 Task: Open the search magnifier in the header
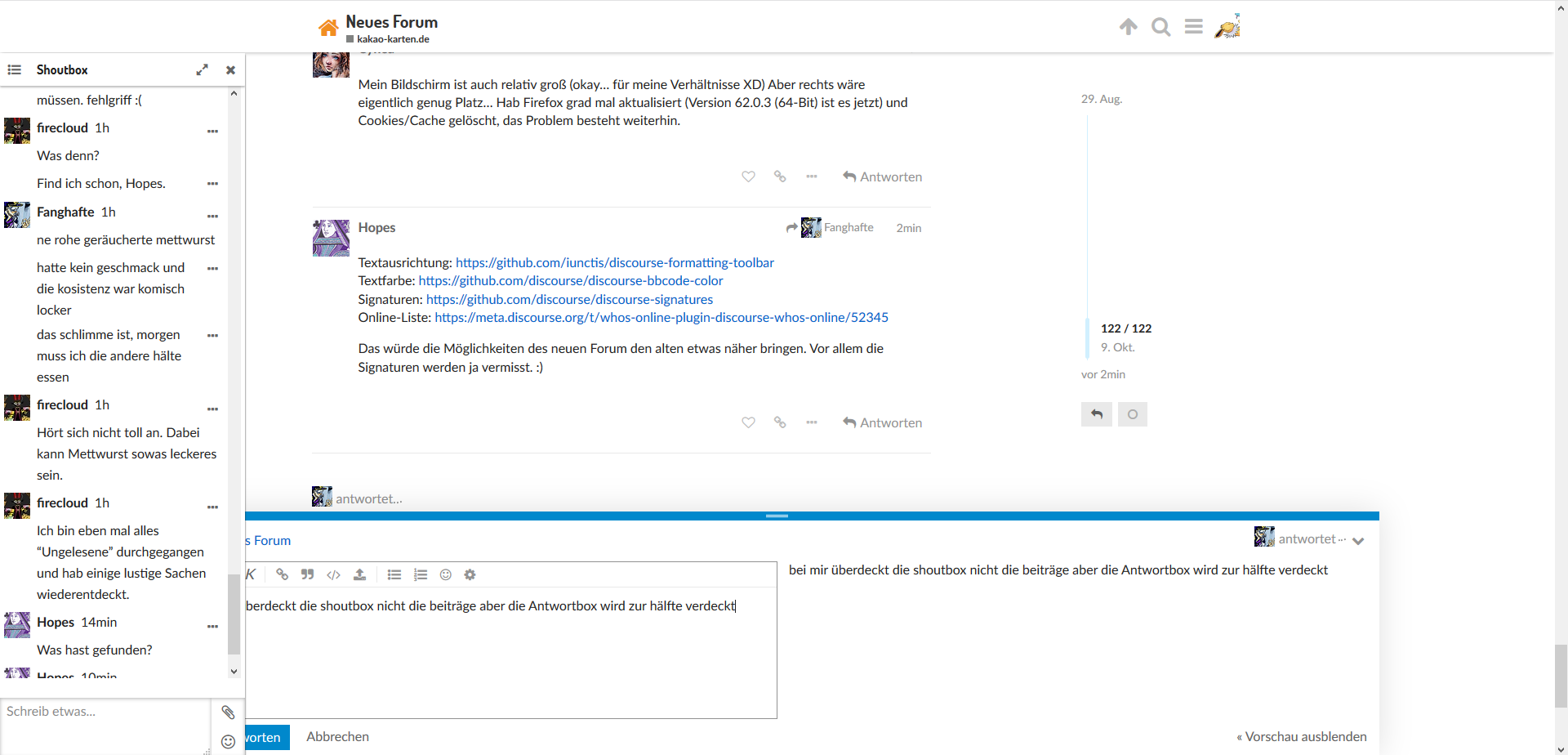(x=1160, y=27)
